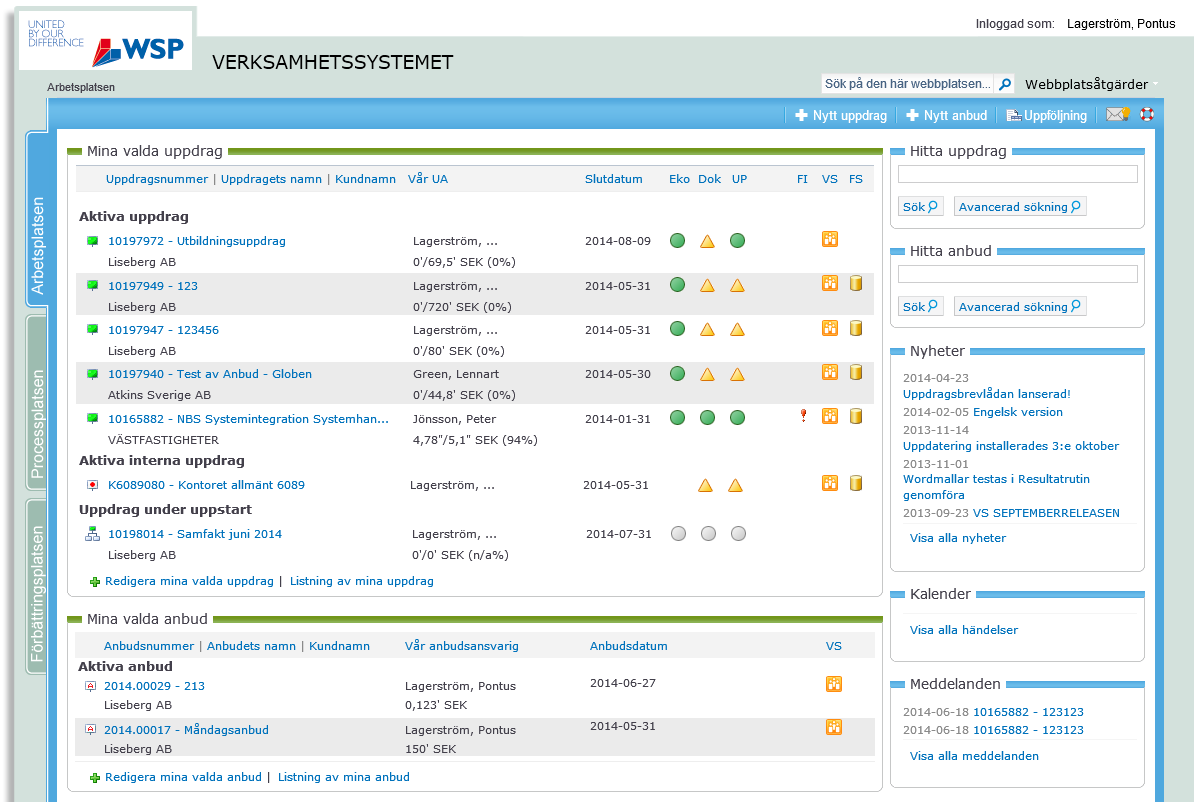Image resolution: width=1202 pixels, height=802 pixels.
Task: Sort by Anbudsdatum column header
Action: pos(629,646)
